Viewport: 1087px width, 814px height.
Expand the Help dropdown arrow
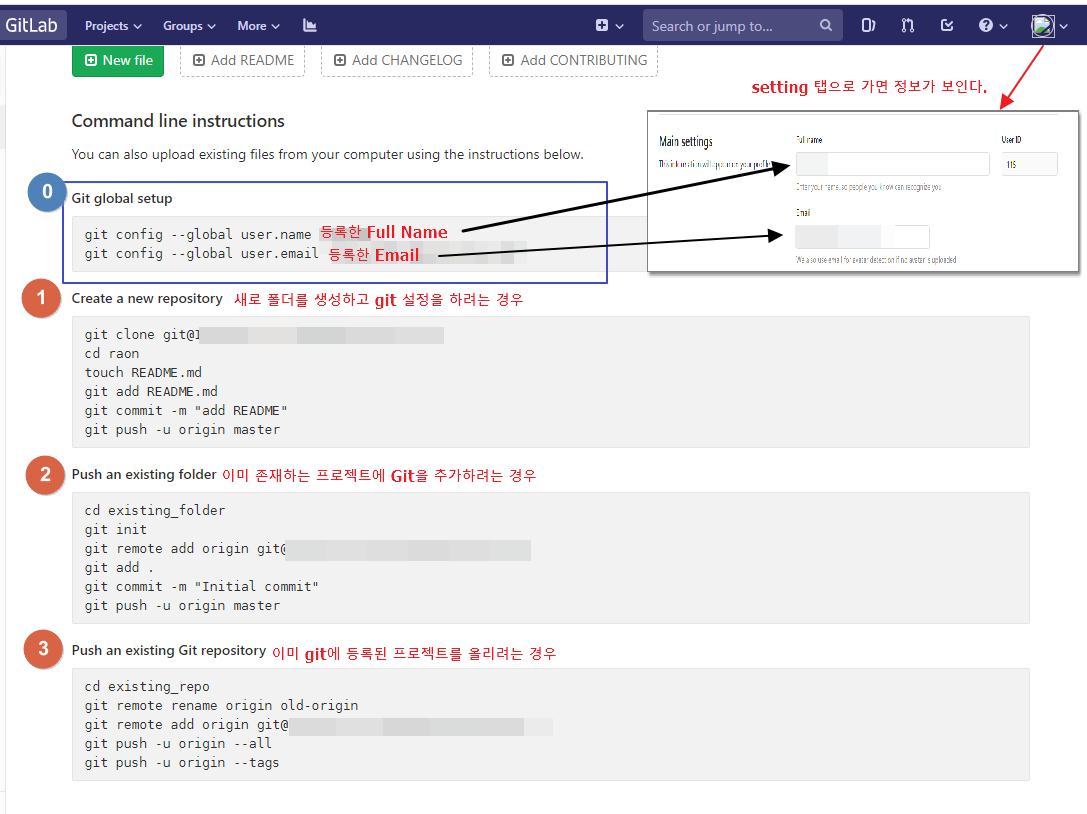1003,26
